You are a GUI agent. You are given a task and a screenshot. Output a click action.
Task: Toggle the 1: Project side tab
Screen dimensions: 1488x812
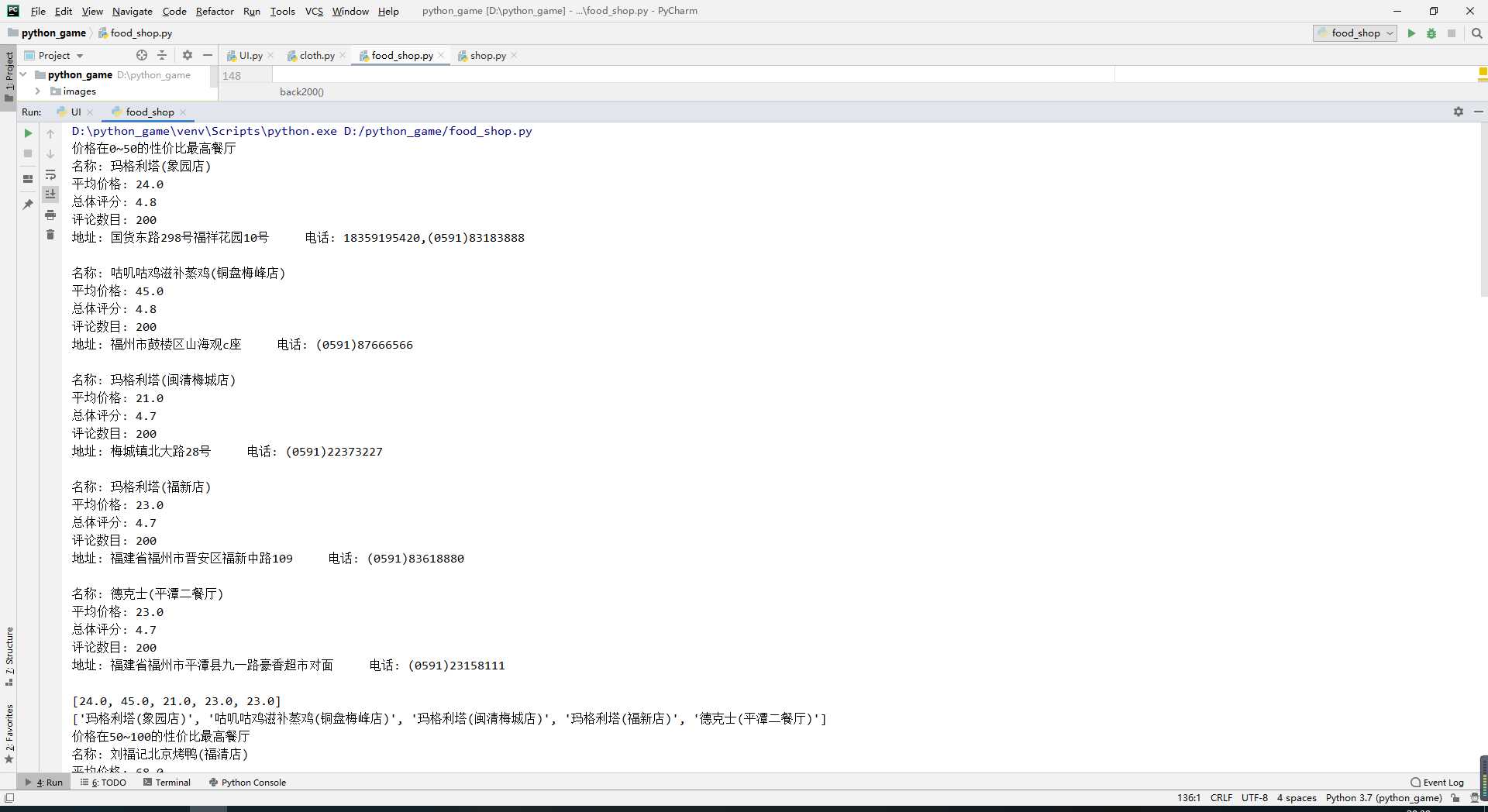tap(9, 76)
